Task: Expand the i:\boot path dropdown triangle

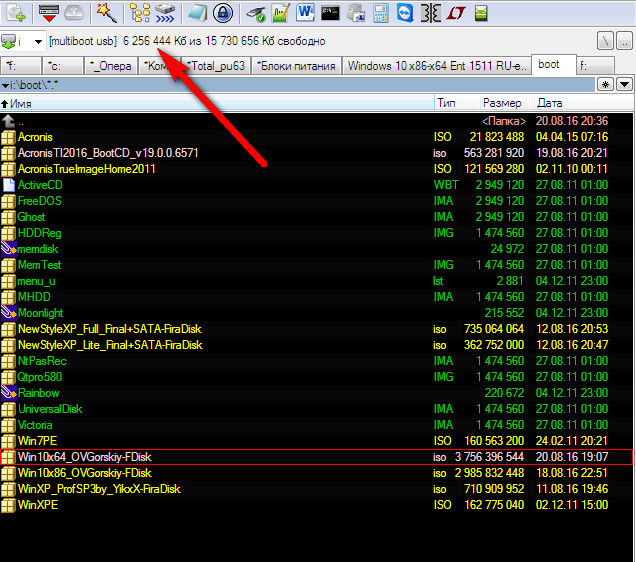Action: (x=5, y=86)
